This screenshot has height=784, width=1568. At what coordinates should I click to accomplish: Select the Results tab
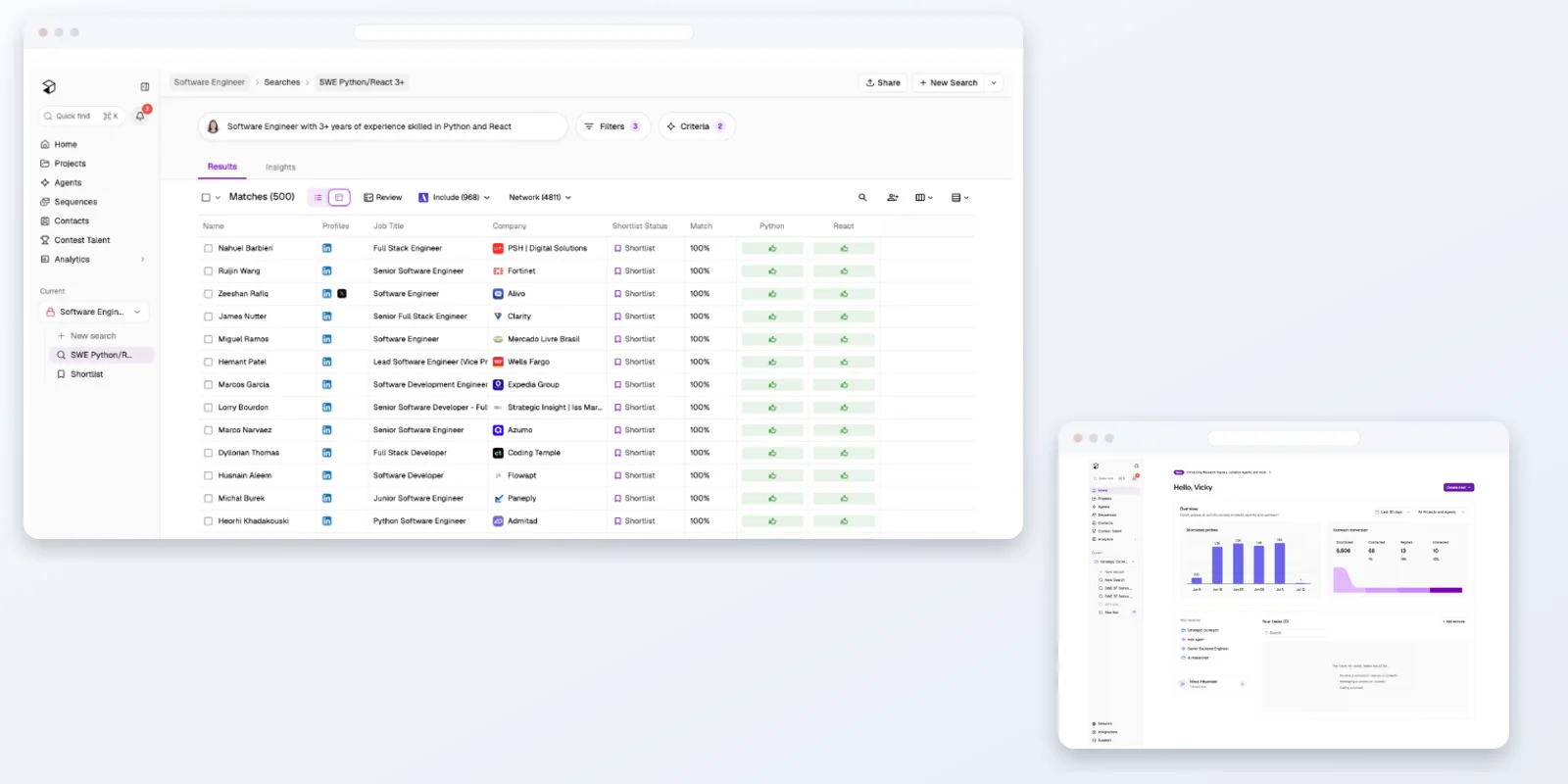point(222,167)
